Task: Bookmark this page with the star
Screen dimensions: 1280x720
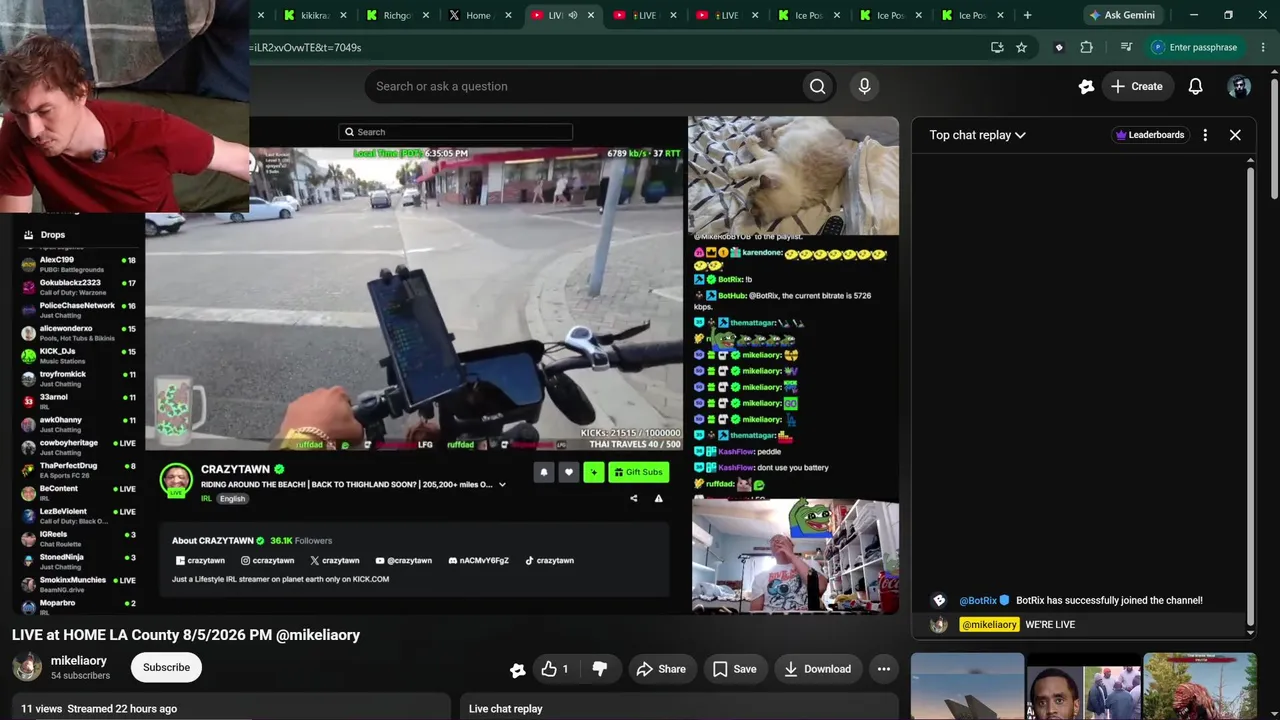Action: [x=1021, y=47]
